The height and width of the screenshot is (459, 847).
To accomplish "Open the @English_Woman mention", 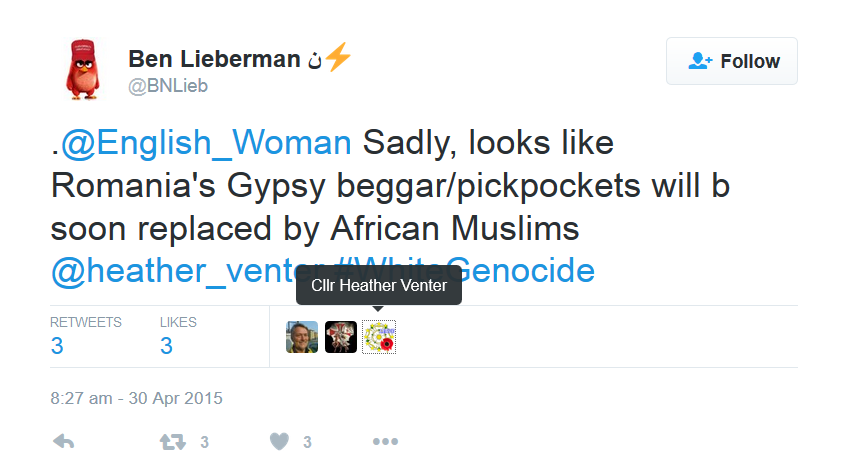I will pyautogui.click(x=206, y=145).
